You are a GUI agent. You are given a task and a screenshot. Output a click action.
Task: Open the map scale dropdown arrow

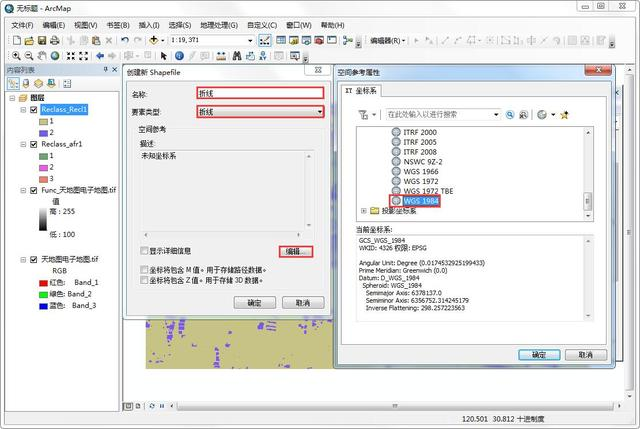click(250, 40)
